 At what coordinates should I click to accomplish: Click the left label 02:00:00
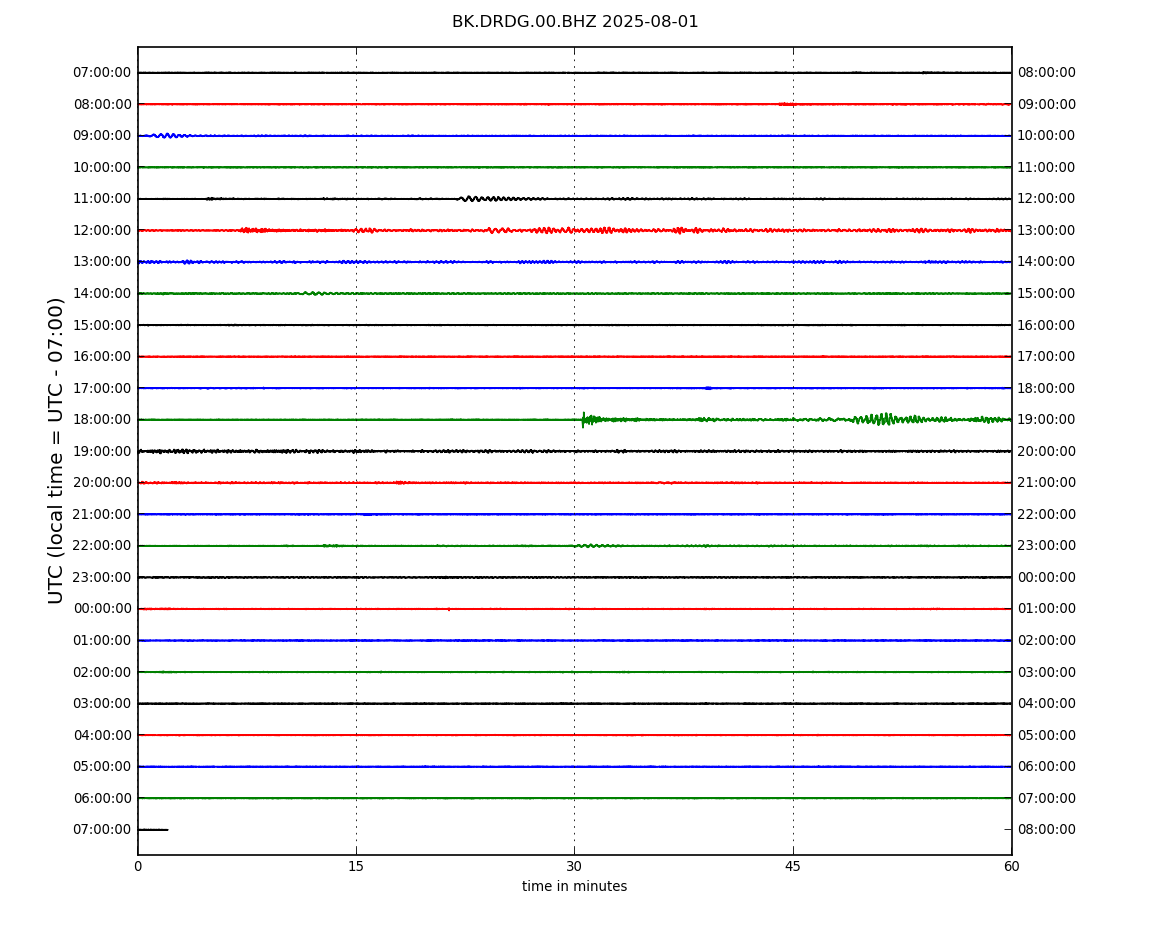[102, 672]
